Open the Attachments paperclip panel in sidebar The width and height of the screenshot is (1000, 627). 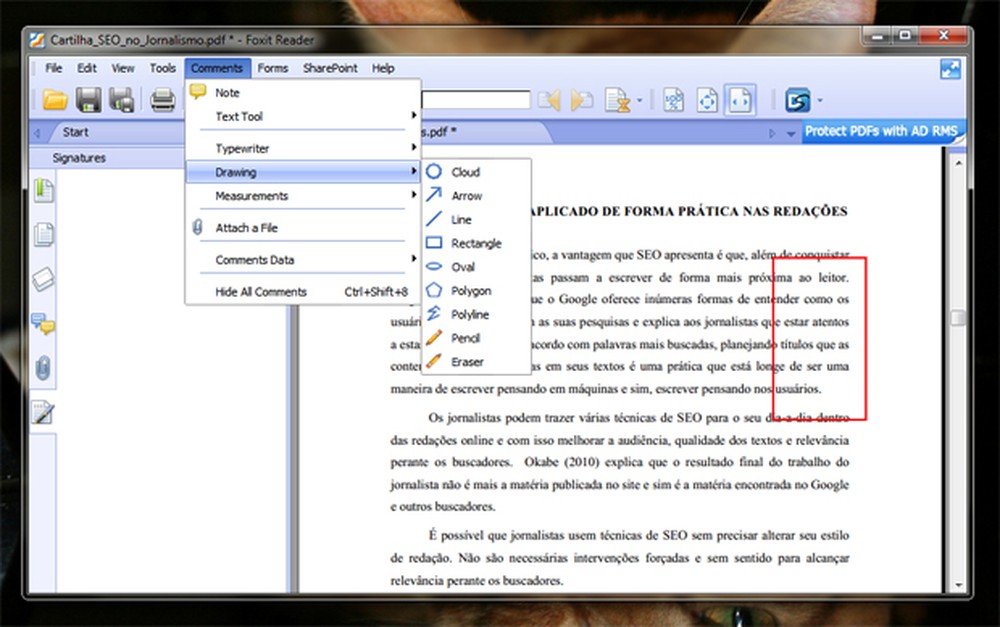tap(43, 368)
